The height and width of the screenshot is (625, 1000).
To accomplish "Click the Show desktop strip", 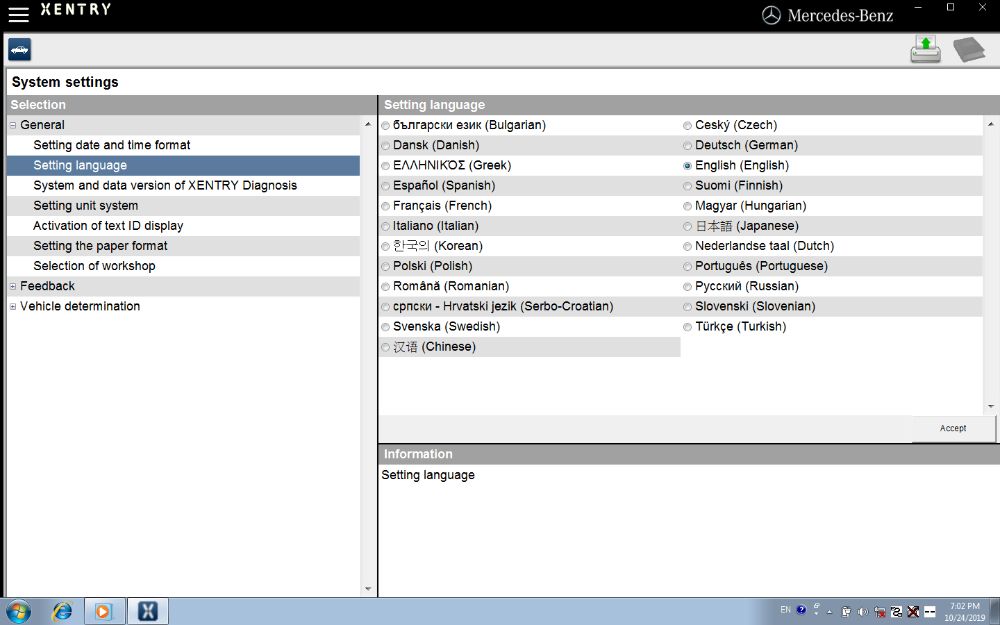I will (x=995, y=612).
